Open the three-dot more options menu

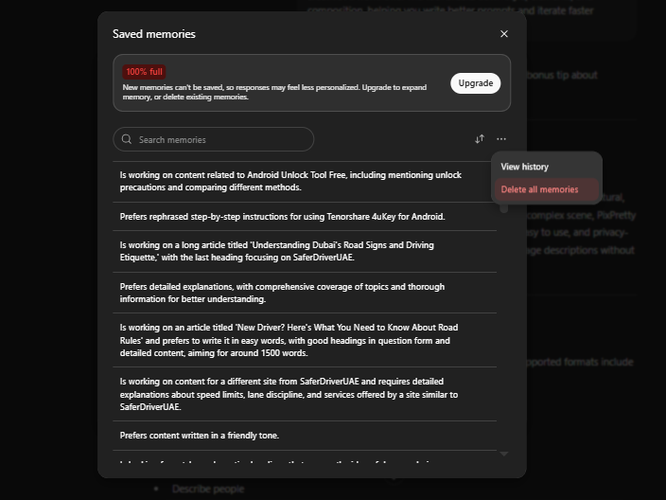[501, 139]
